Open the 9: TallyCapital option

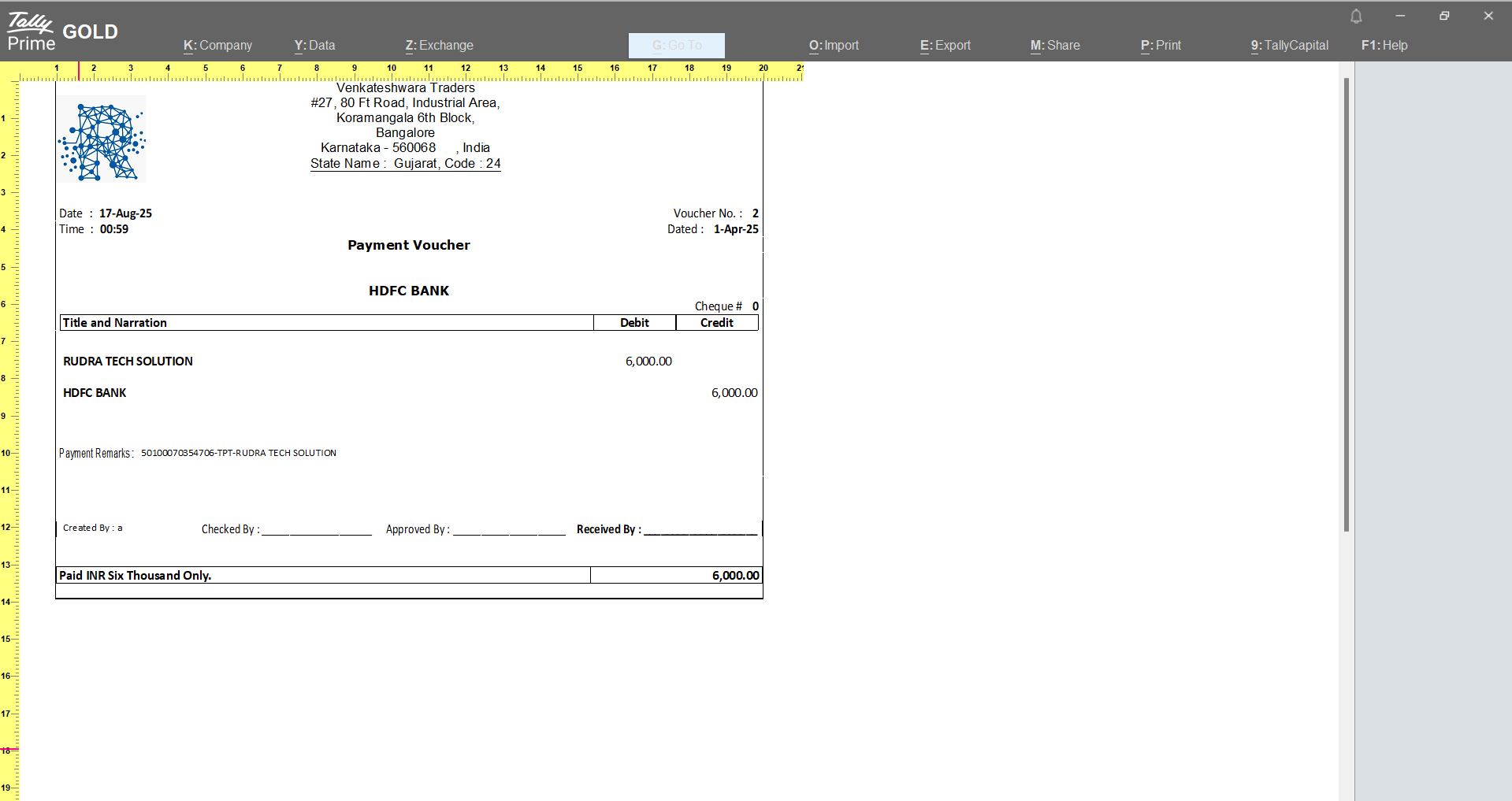tap(1289, 46)
